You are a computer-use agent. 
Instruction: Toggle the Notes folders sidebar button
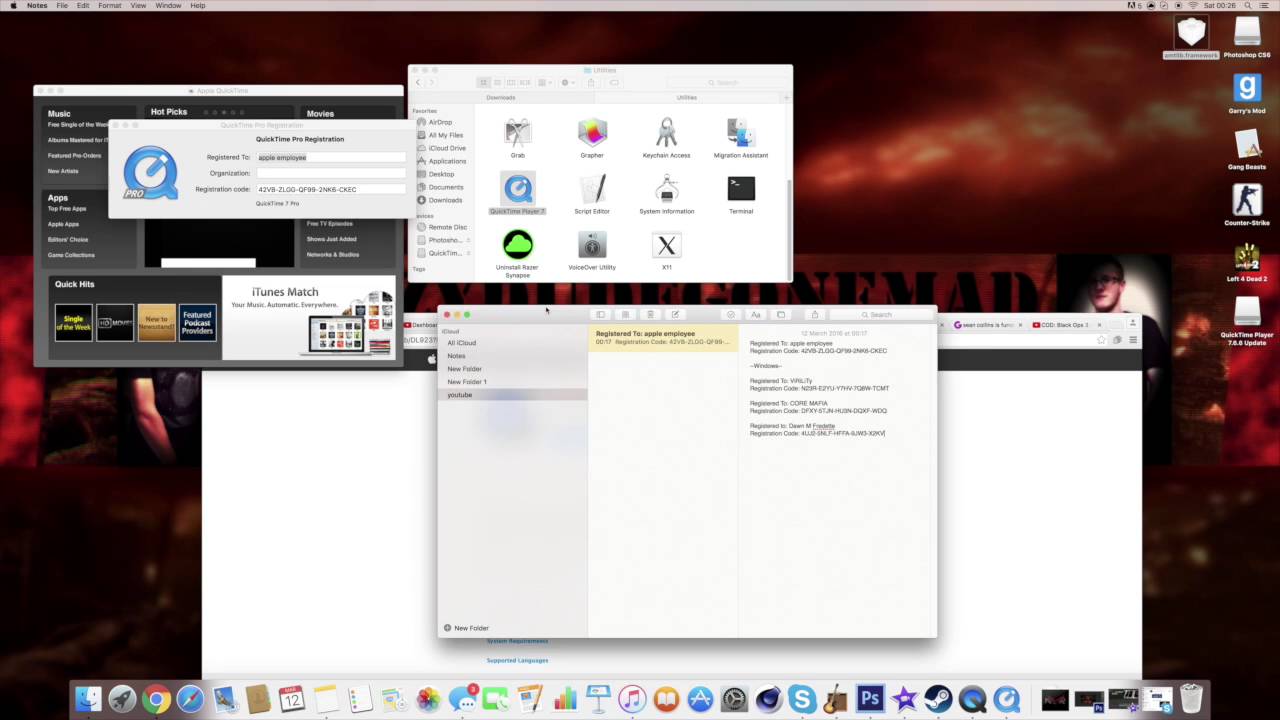[x=600, y=315]
